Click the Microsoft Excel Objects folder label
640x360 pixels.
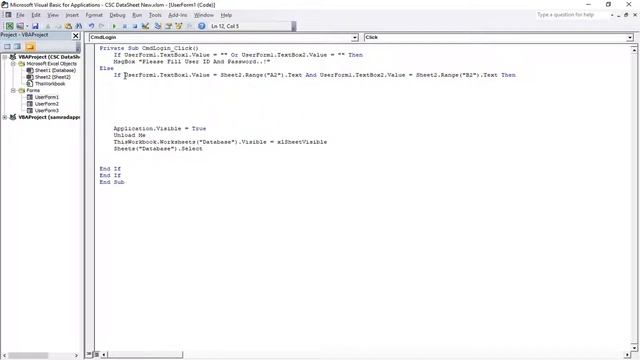coord(51,64)
